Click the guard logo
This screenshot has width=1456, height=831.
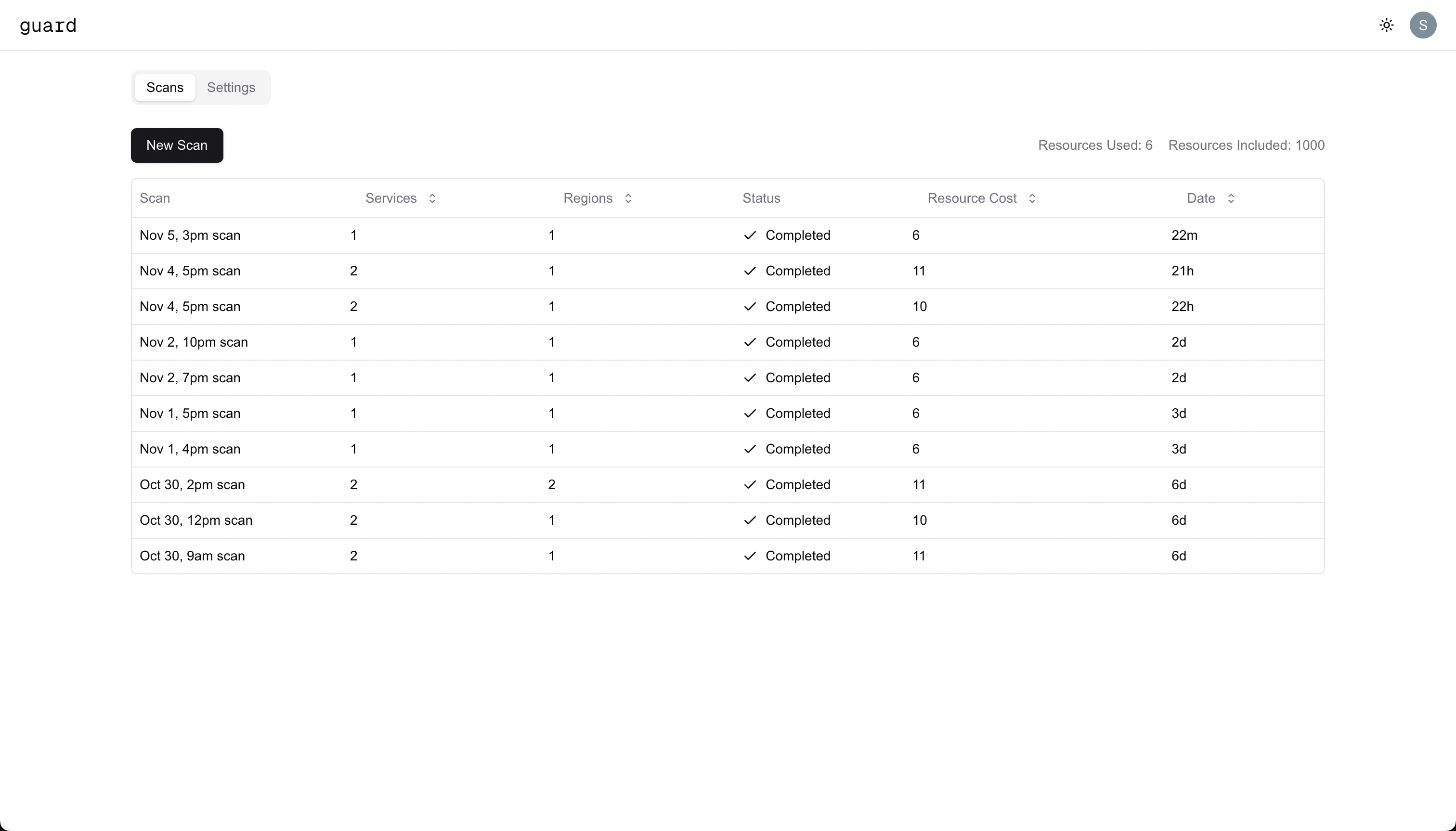pyautogui.click(x=48, y=26)
